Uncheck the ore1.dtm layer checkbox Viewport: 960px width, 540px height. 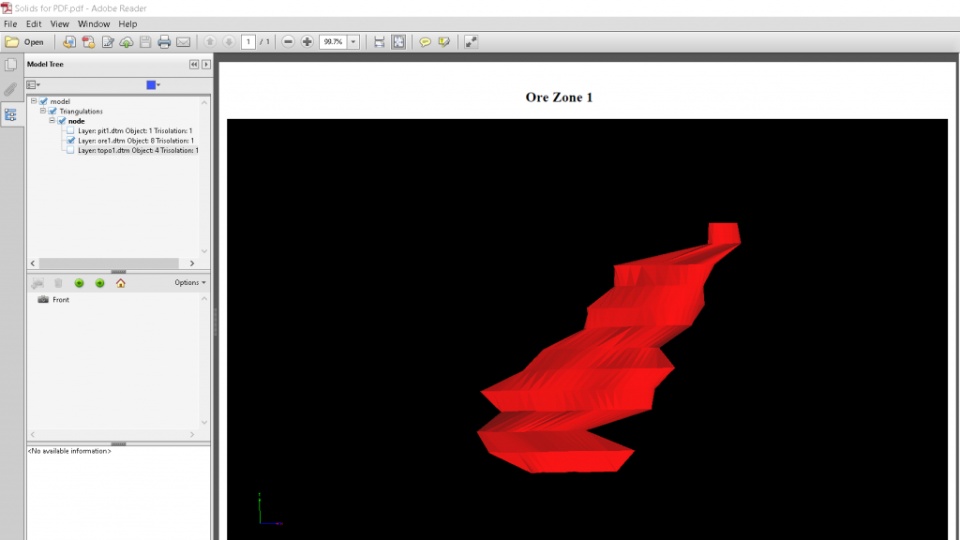point(70,140)
